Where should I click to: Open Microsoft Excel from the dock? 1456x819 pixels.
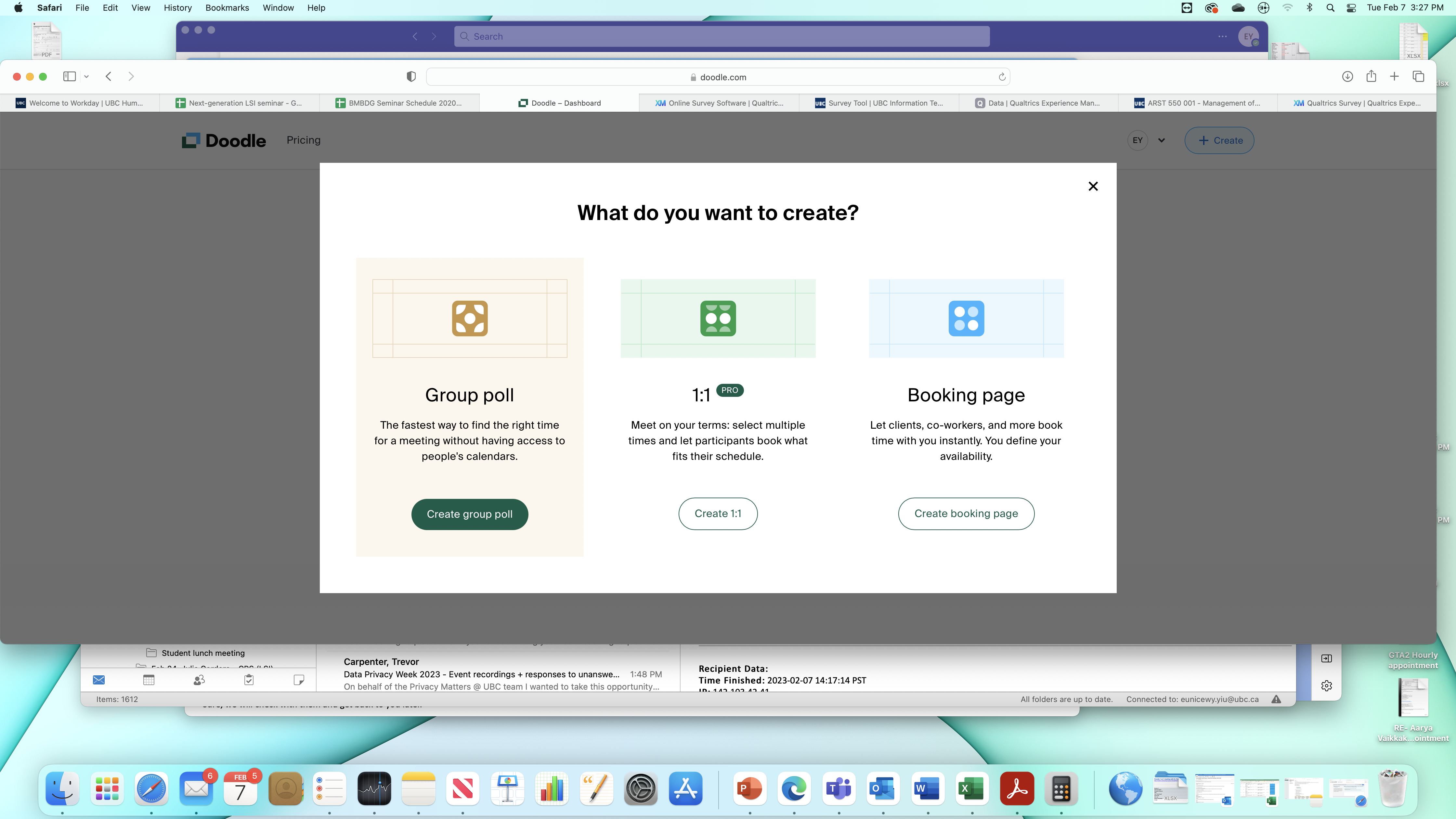pyautogui.click(x=972, y=788)
